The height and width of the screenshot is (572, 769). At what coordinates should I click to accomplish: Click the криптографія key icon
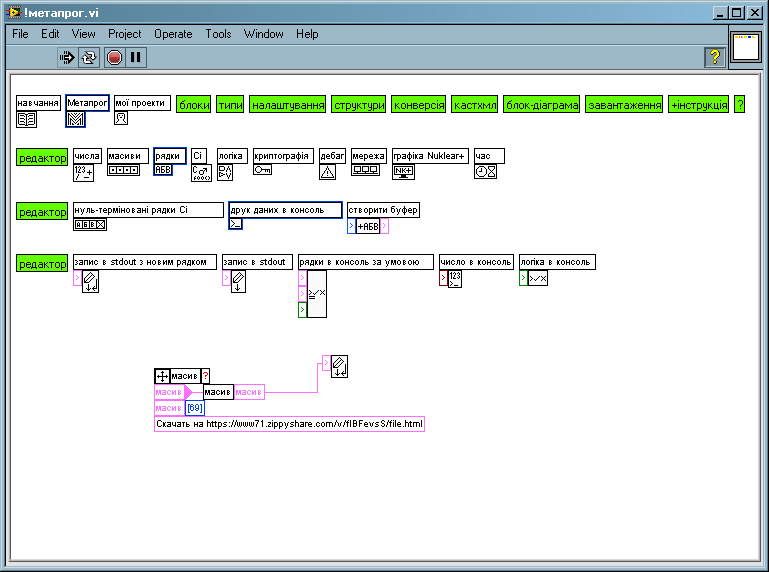pyautogui.click(x=263, y=170)
